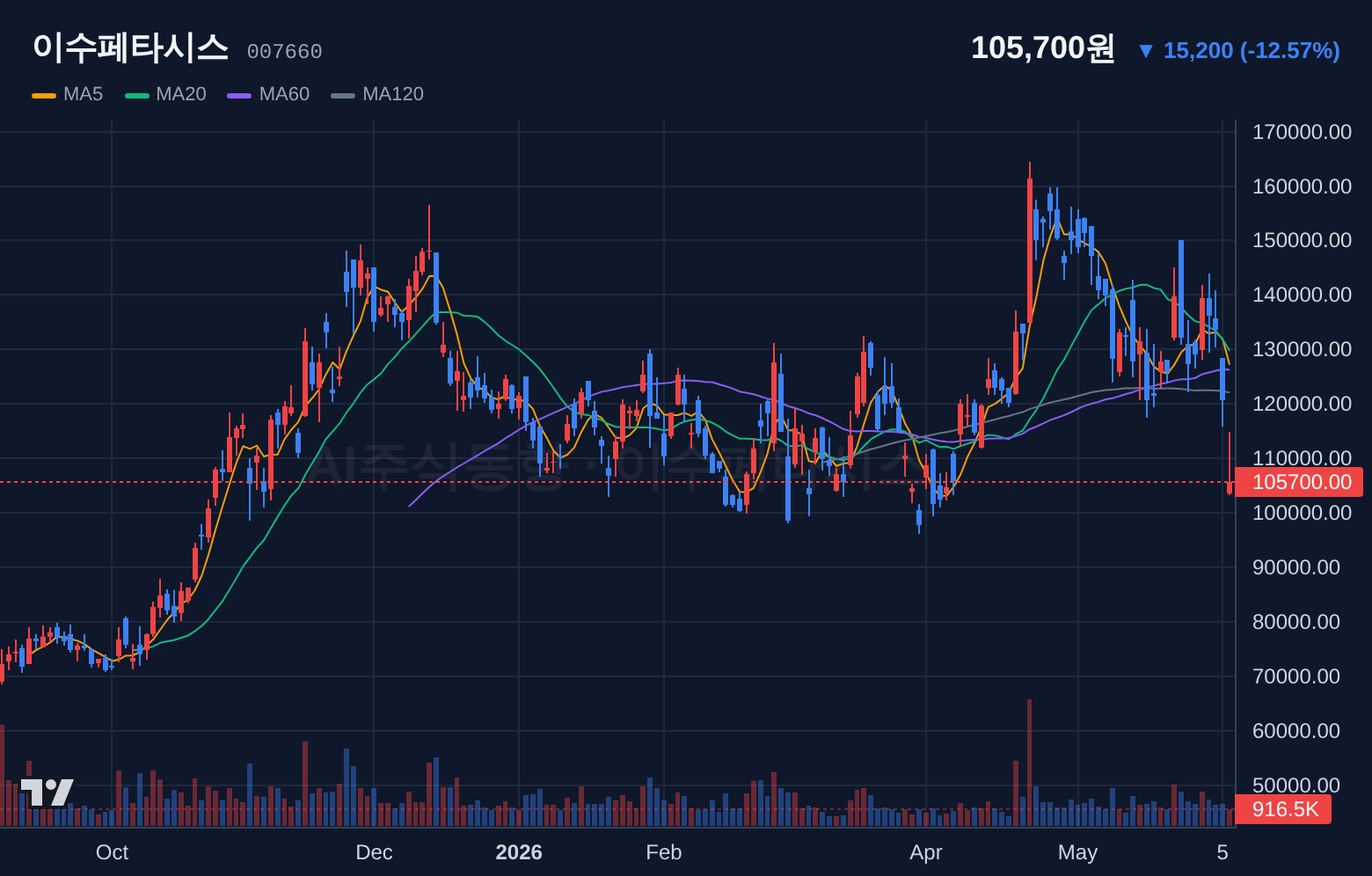Click the MA5 legend label
This screenshot has height=876, width=1372.
83,94
